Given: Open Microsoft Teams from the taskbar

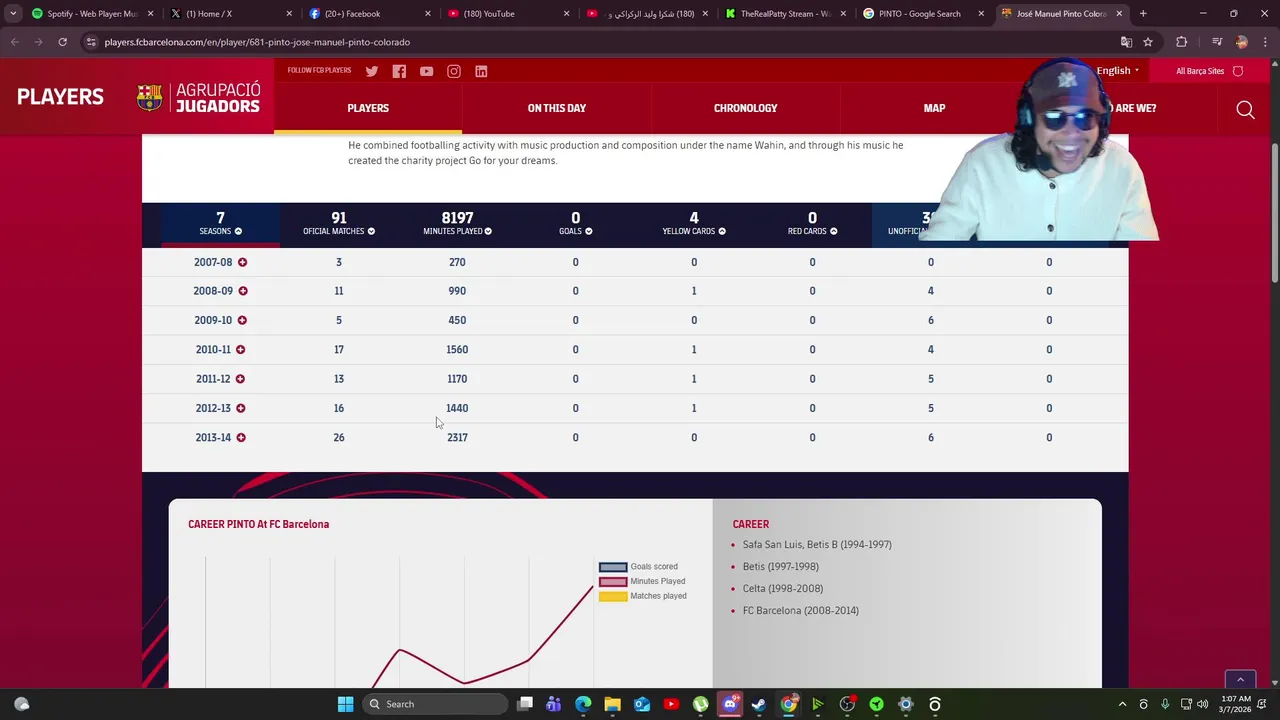Looking at the screenshot, I should (x=554, y=704).
